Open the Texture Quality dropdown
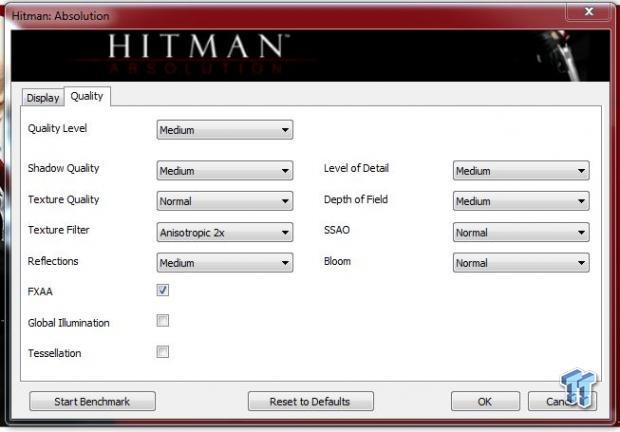 [225, 201]
